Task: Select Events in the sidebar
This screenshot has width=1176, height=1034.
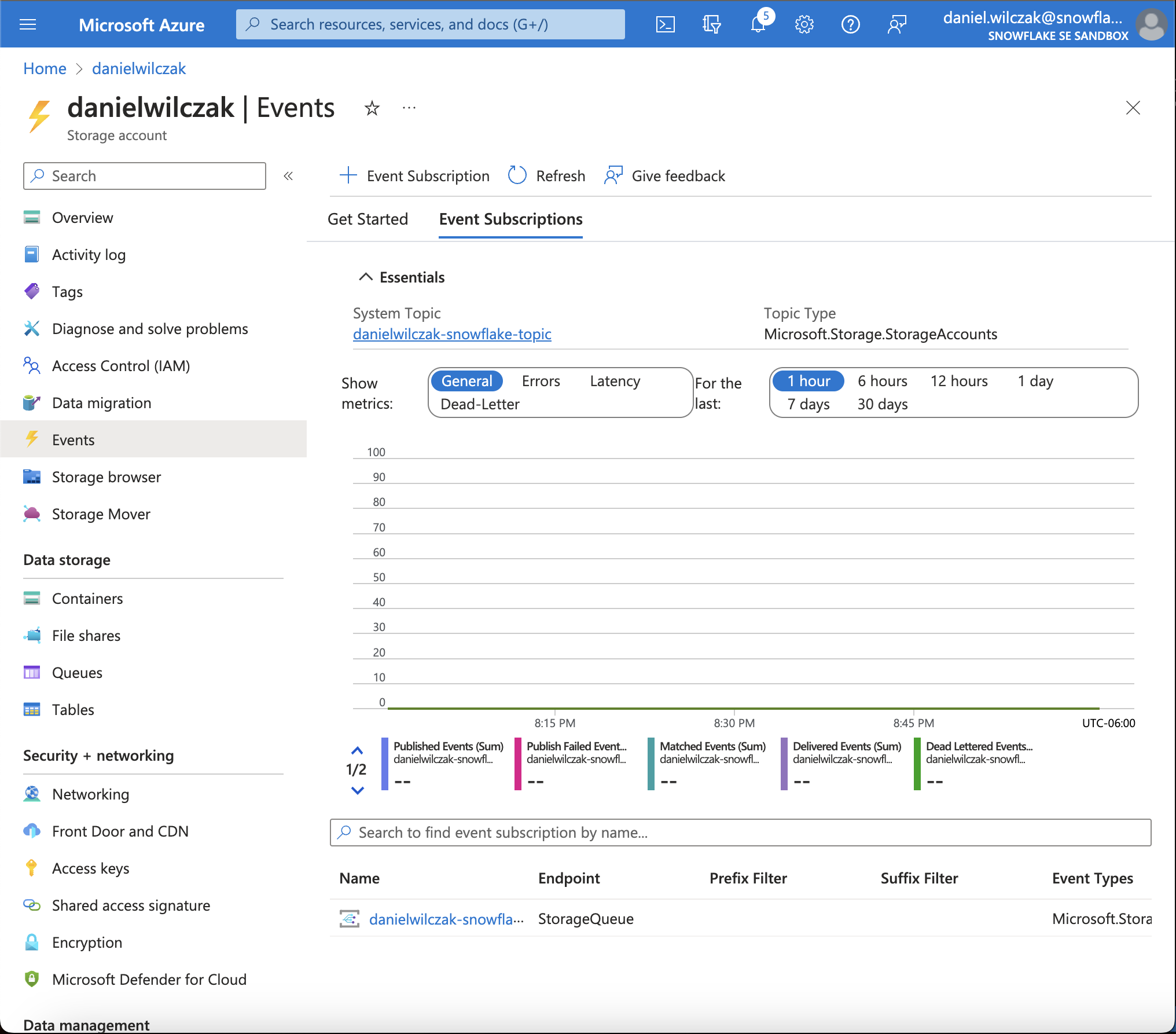Action: pos(153,439)
